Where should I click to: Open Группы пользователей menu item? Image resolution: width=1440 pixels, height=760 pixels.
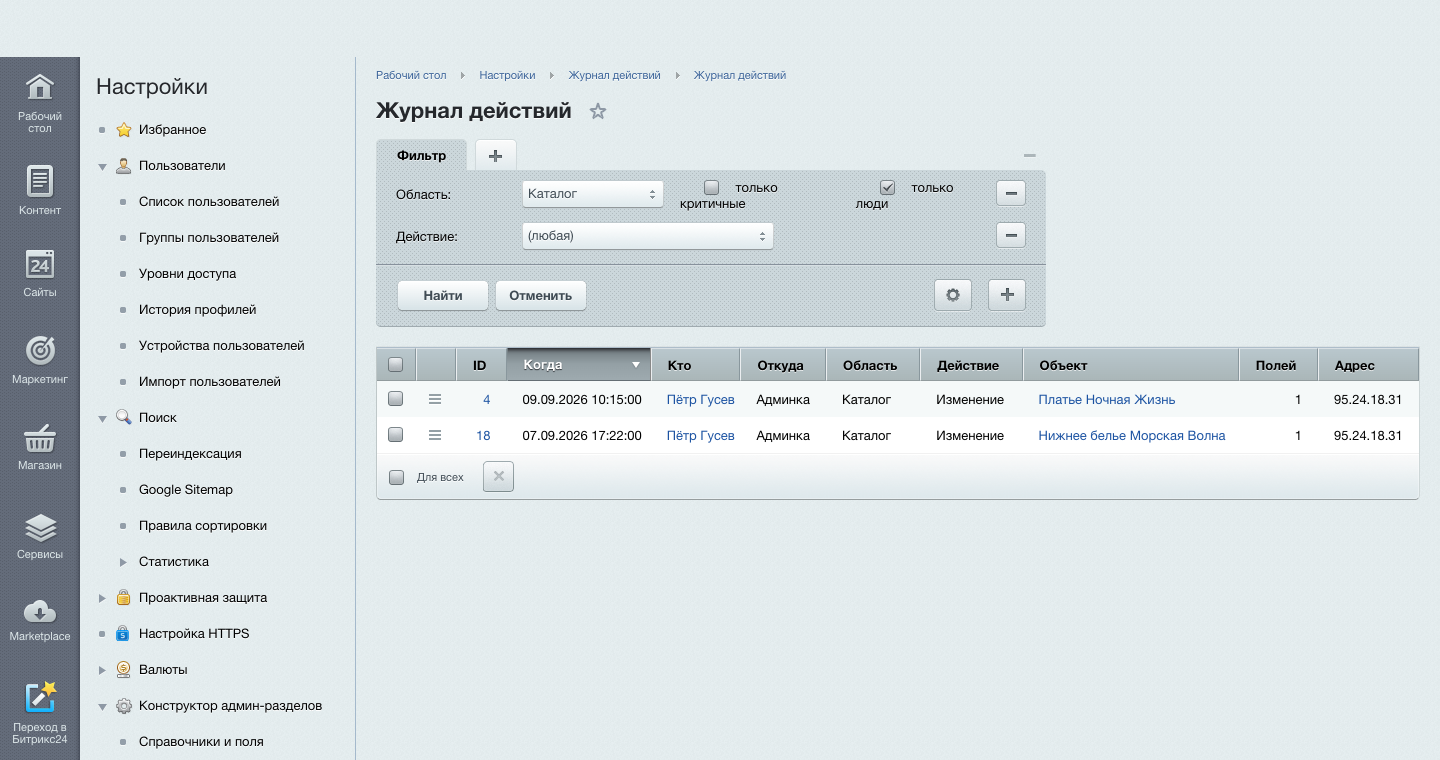[x=209, y=238]
